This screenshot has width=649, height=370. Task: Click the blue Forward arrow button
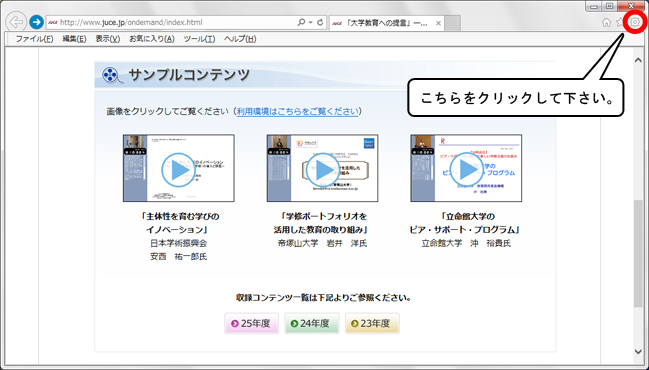pos(36,22)
